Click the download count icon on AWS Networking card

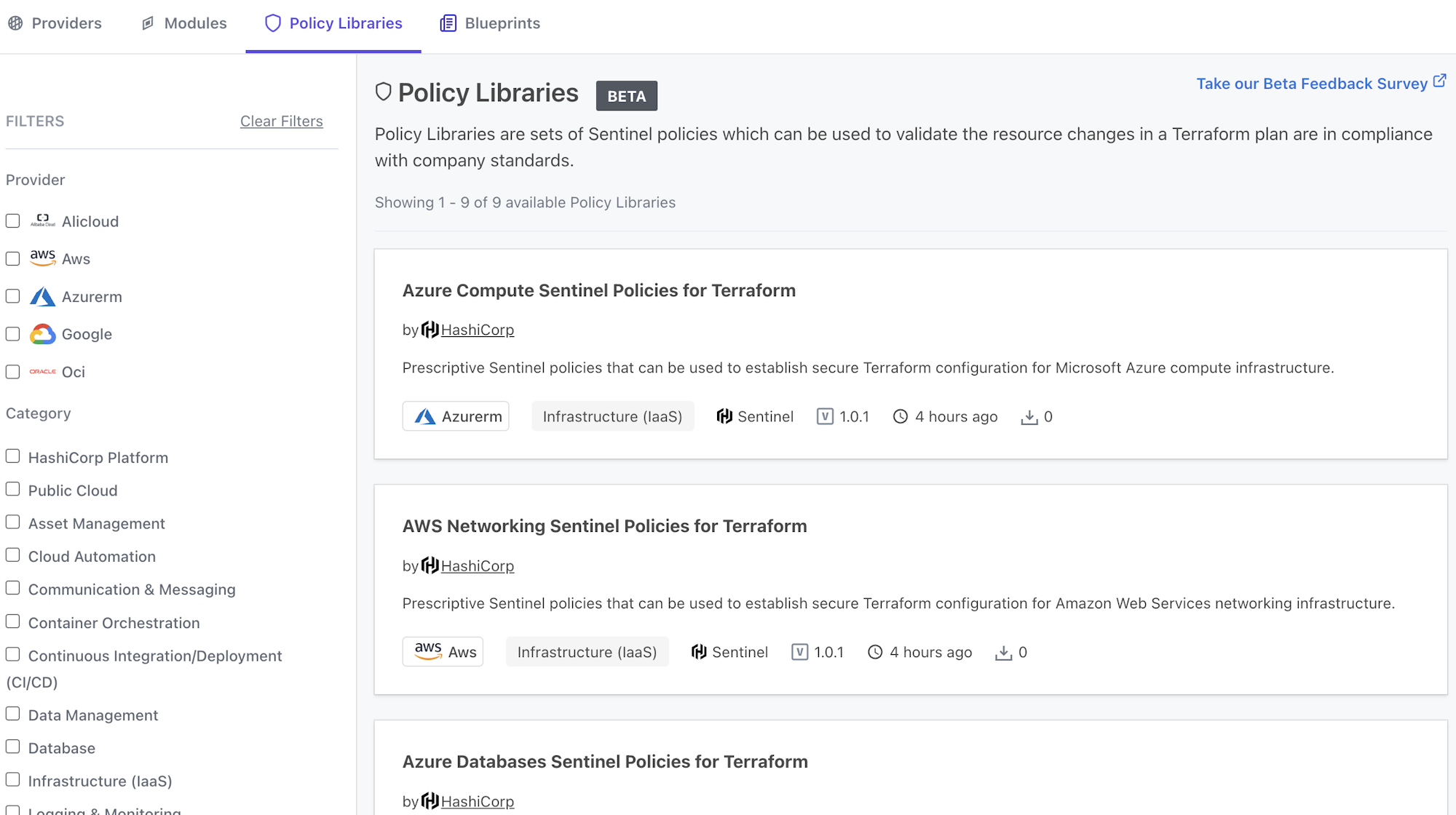tap(1005, 652)
